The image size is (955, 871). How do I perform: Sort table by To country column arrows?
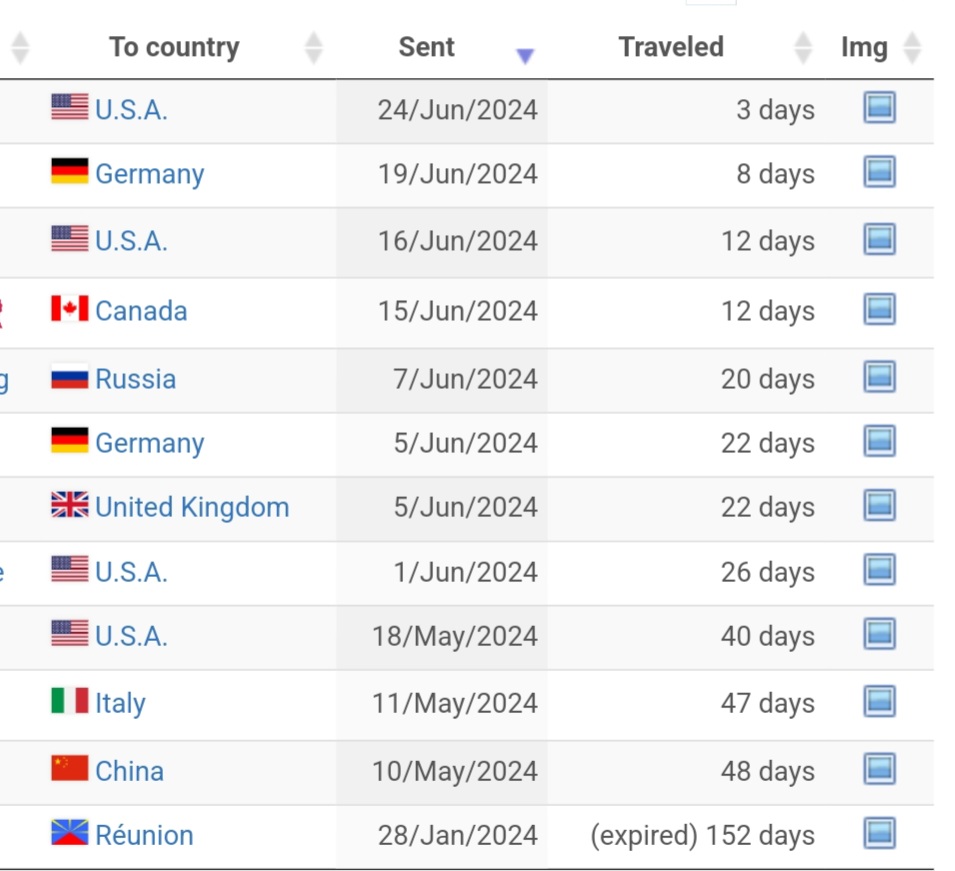[x=314, y=48]
